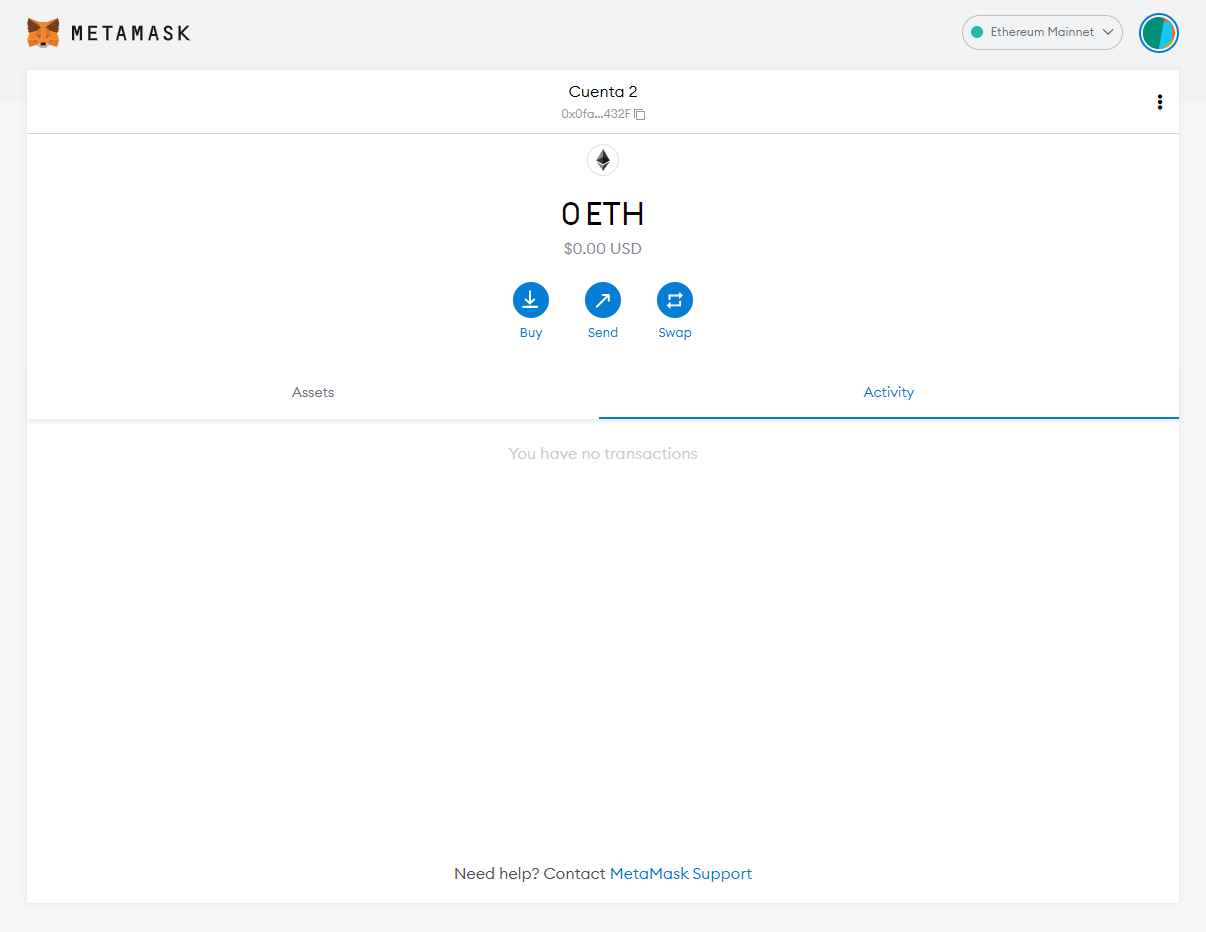Open MetaMask Support link
This screenshot has height=932, width=1206.
coord(681,873)
